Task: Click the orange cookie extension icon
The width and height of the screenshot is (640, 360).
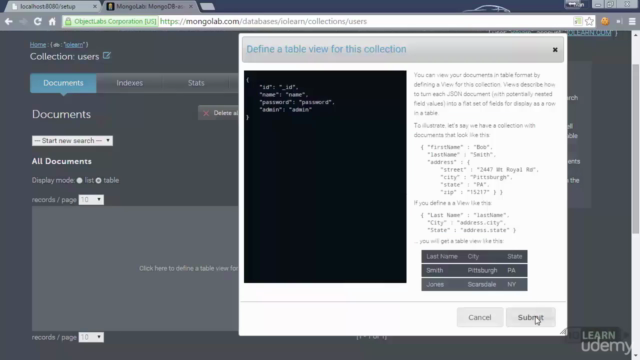Action: pos(605,21)
